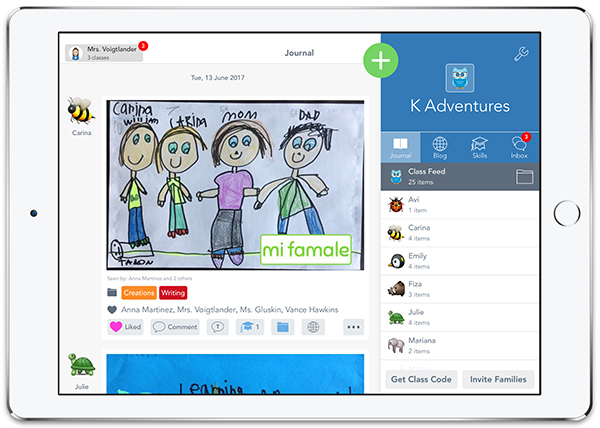Click the Comment button on post

coord(175,327)
